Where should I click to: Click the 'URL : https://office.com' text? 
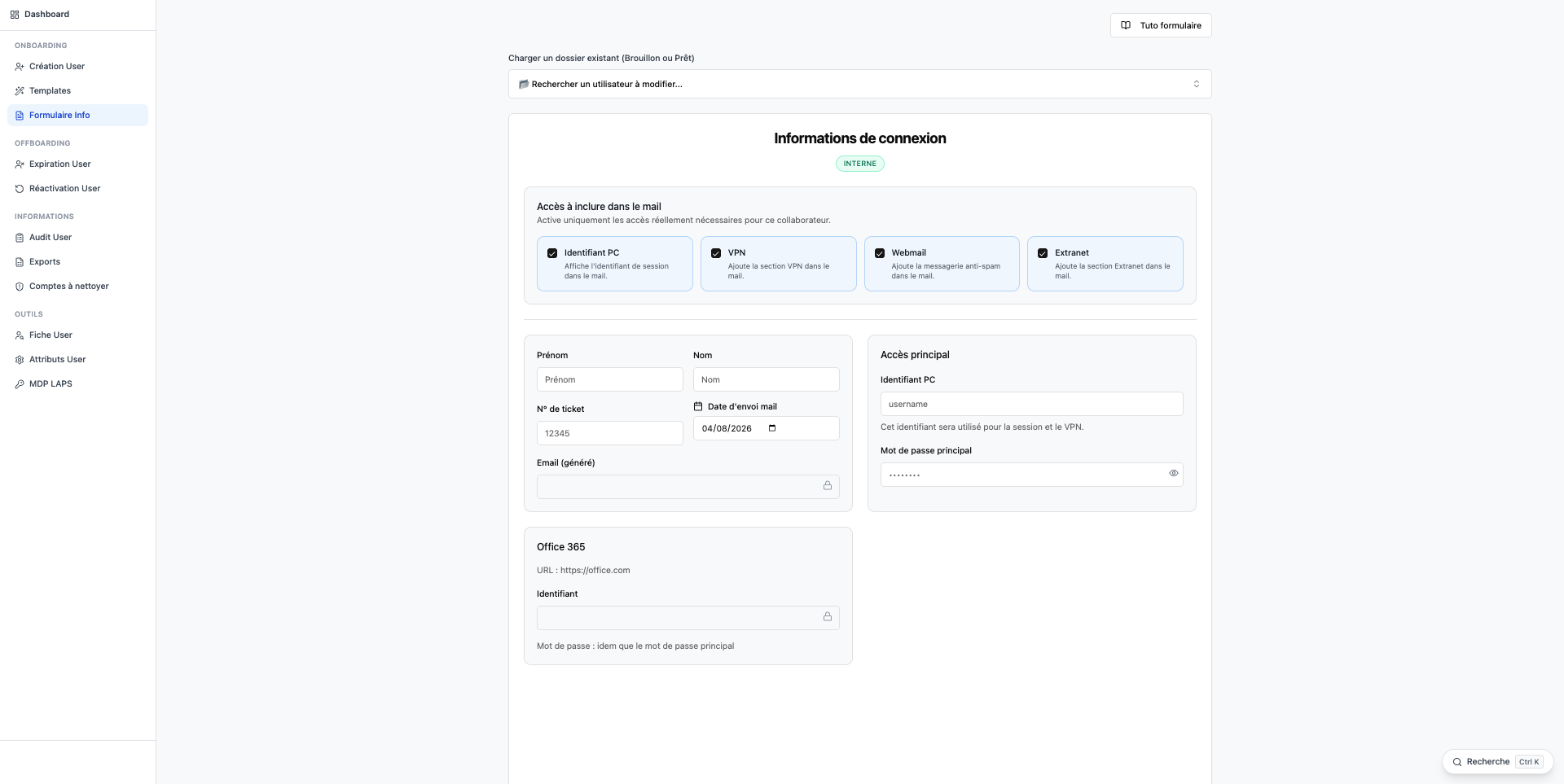coord(583,571)
